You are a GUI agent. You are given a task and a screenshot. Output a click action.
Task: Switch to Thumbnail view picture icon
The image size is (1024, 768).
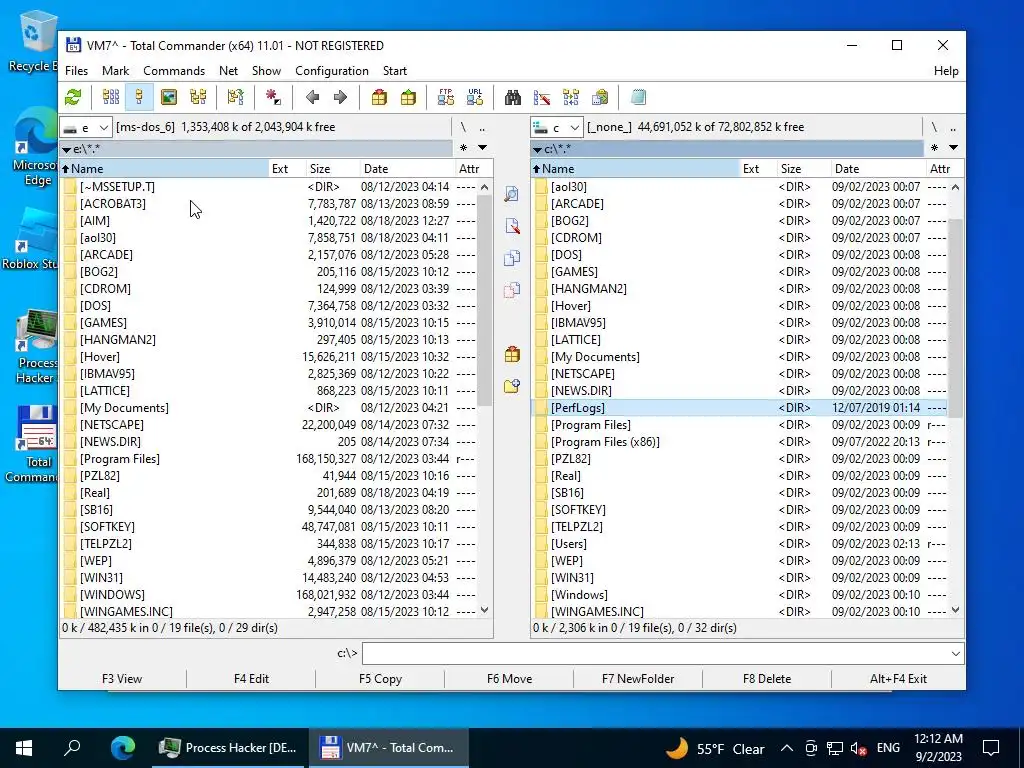[x=168, y=97]
